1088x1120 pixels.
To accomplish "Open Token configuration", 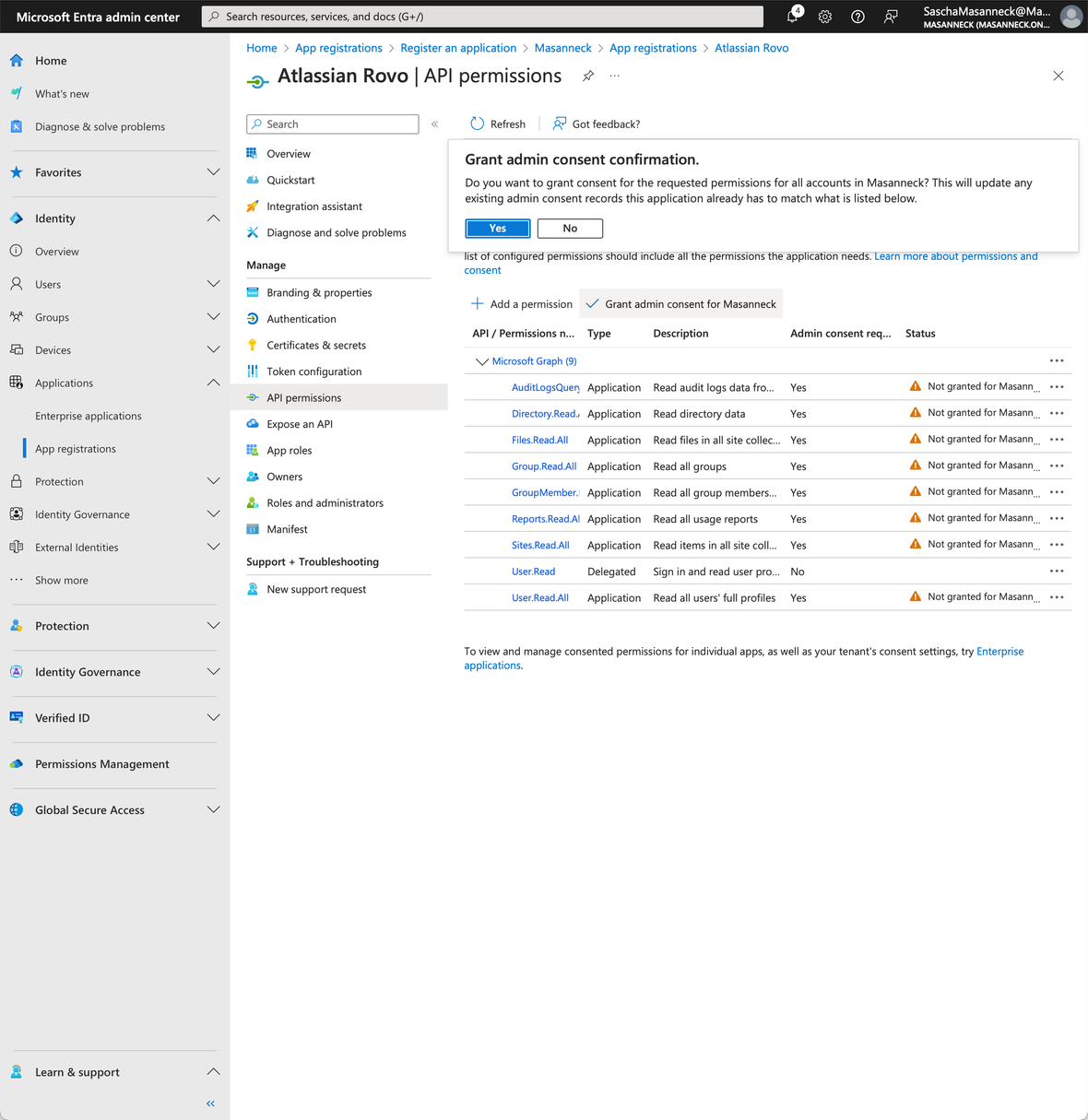I will [312, 371].
